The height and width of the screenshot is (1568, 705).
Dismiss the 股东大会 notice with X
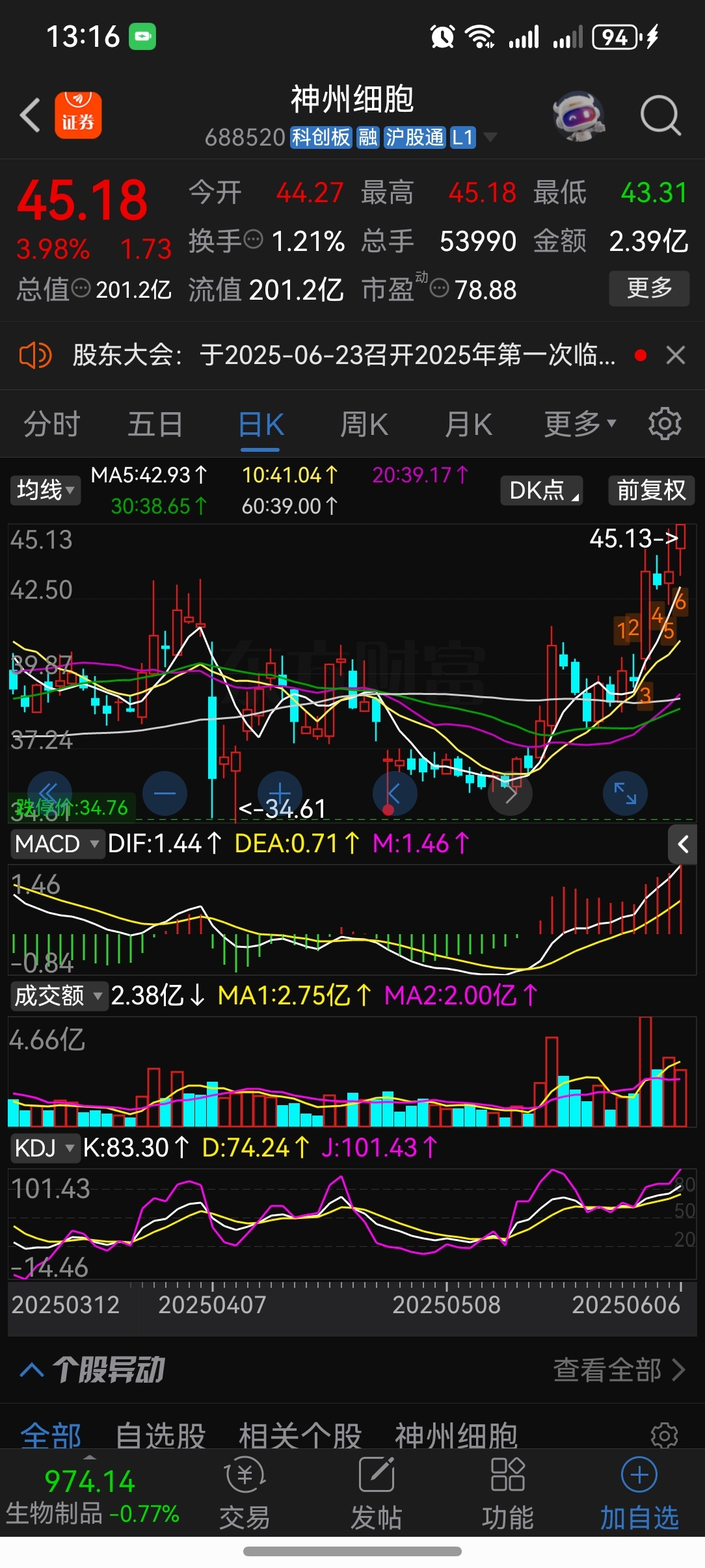click(x=676, y=356)
